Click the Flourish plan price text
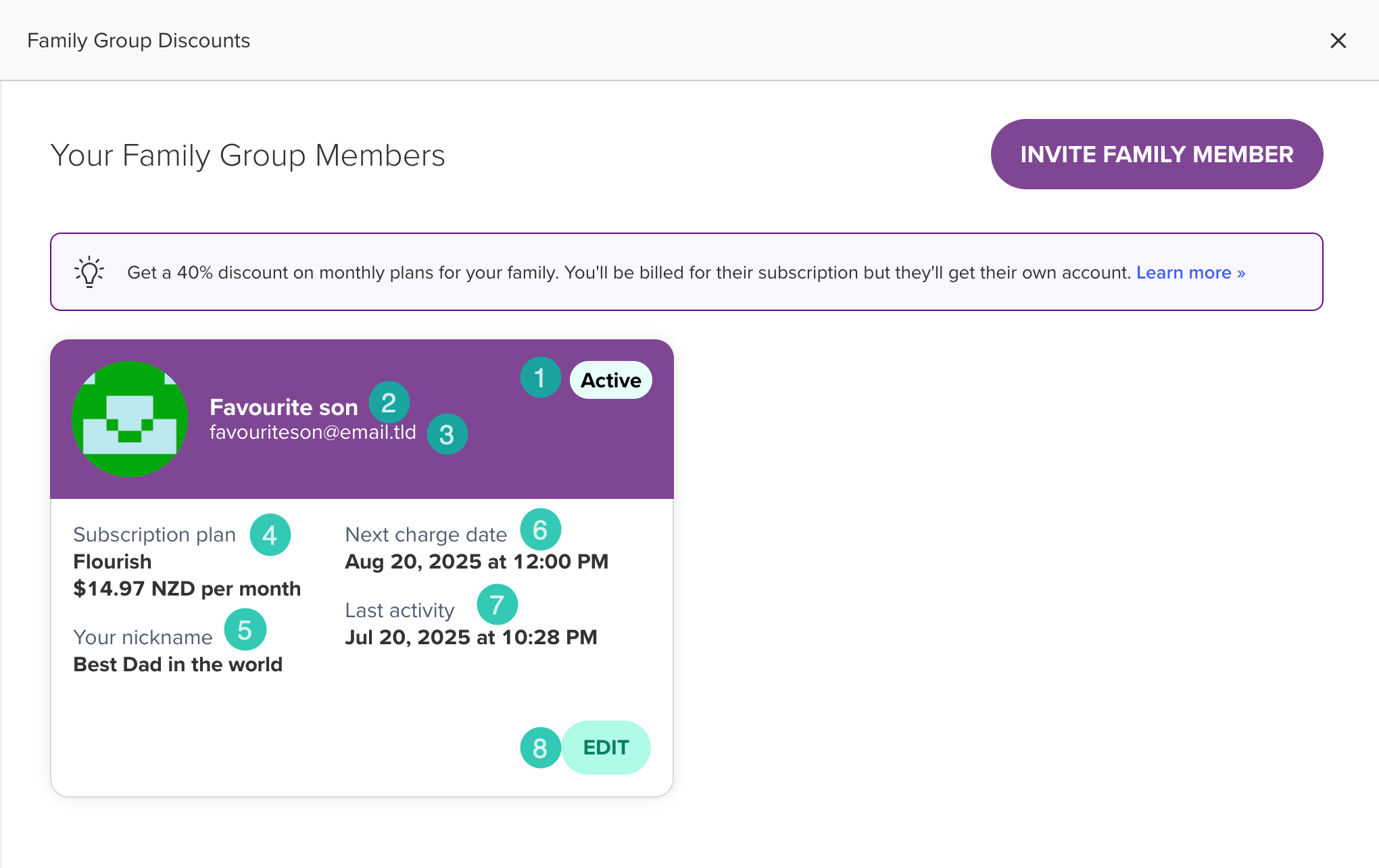Screen dimensions: 1379x868 pyautogui.click(x=187, y=588)
